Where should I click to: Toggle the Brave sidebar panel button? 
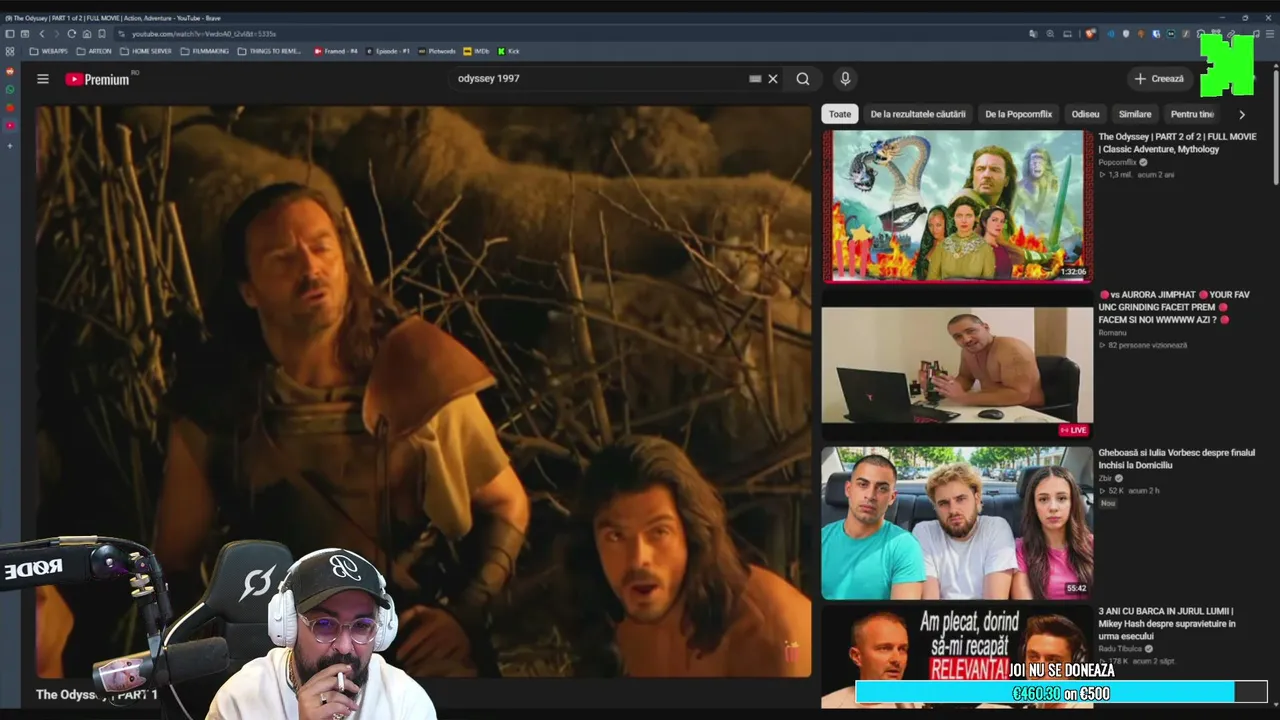point(10,34)
